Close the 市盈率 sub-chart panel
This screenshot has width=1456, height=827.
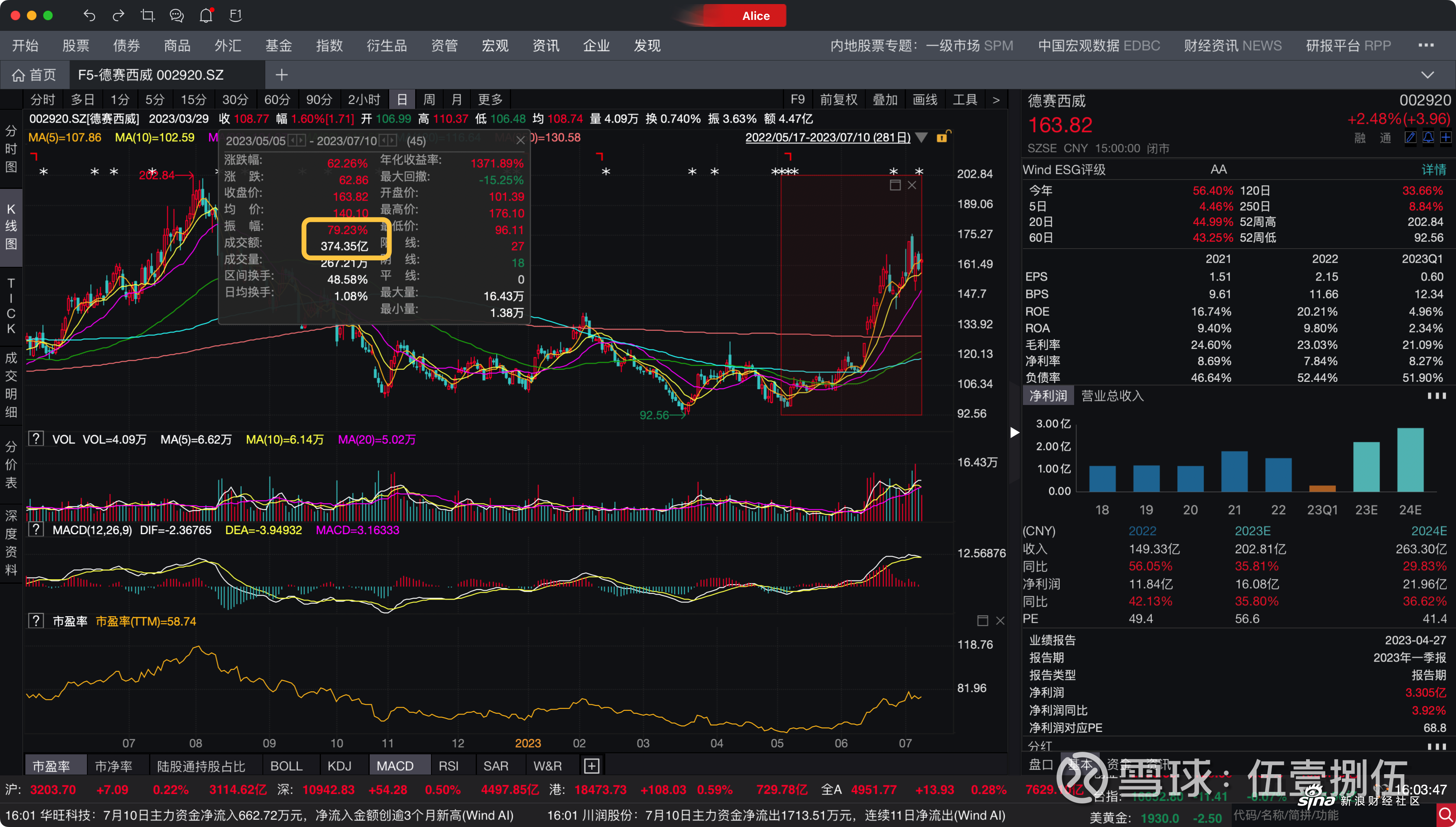pyautogui.click(x=1001, y=621)
